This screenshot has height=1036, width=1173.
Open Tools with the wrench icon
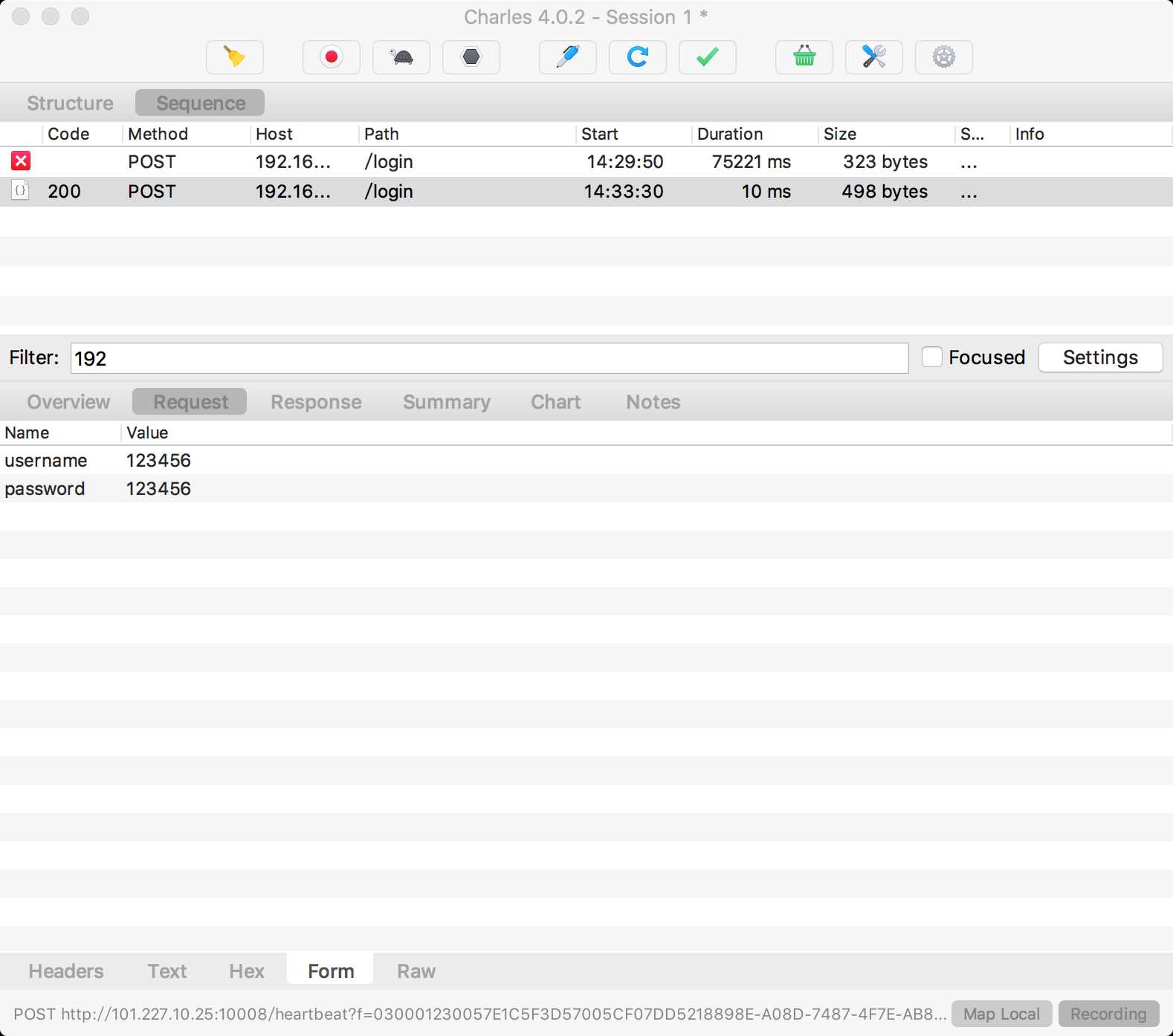[874, 57]
